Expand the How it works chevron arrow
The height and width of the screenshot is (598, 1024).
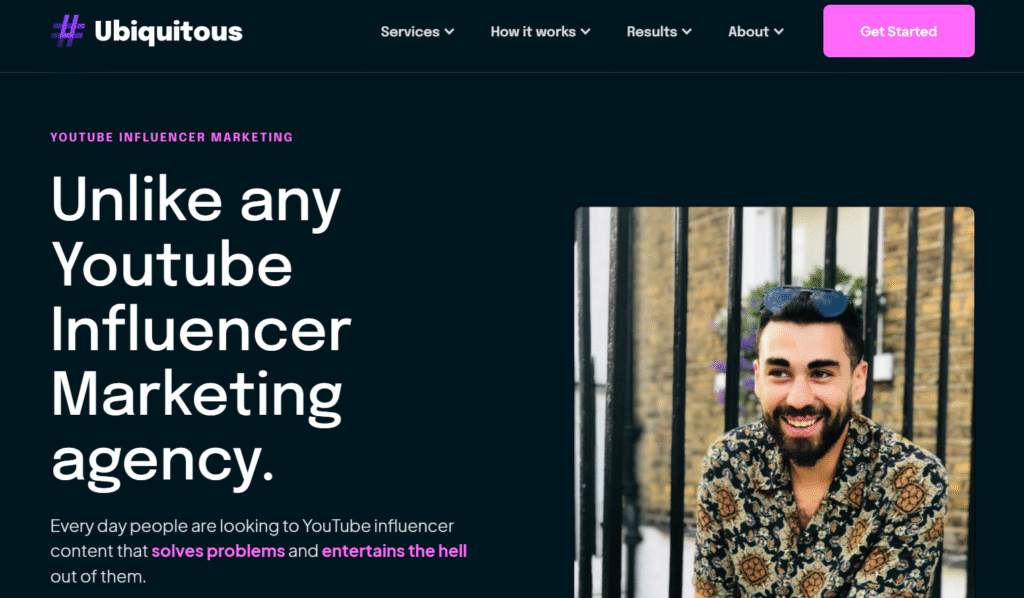[x=585, y=31]
